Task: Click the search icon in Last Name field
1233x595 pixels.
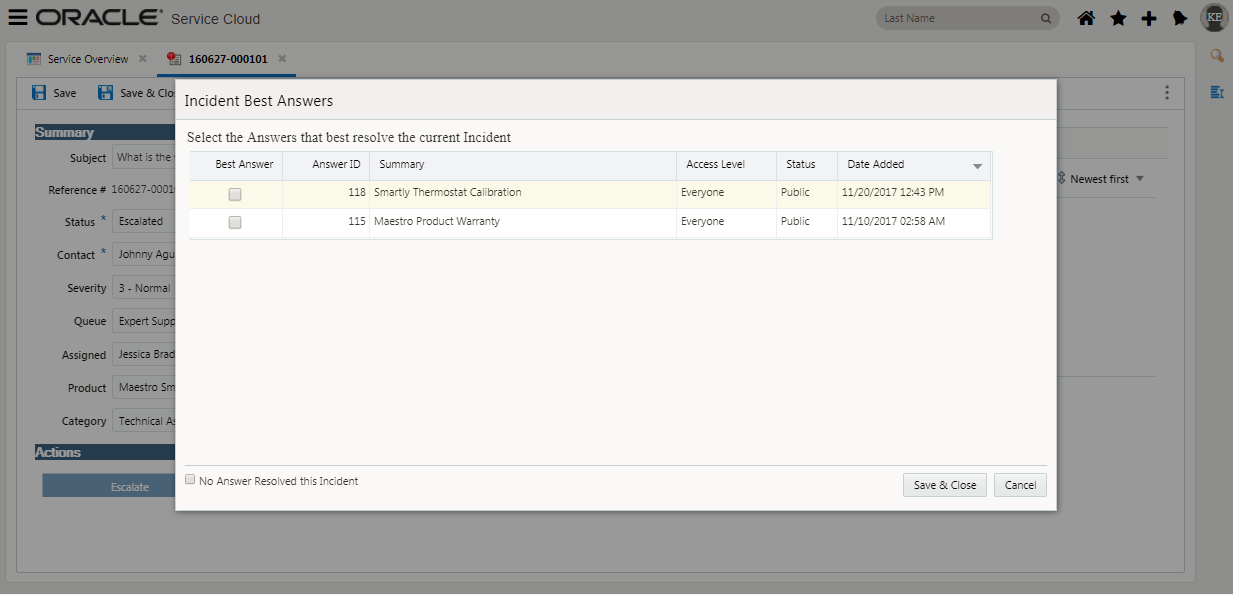Action: tap(1046, 18)
